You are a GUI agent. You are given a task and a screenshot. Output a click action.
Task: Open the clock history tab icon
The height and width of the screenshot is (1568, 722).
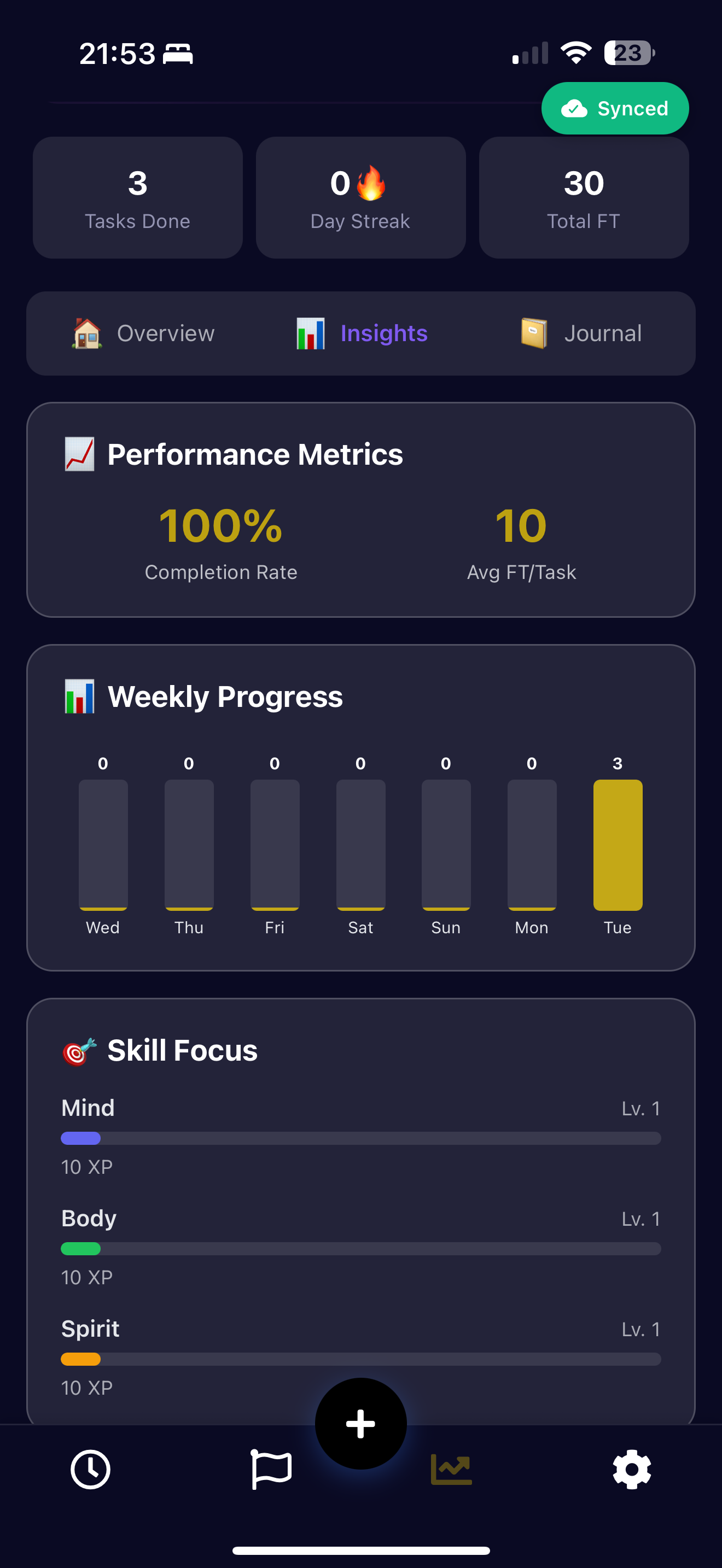coord(90,1470)
